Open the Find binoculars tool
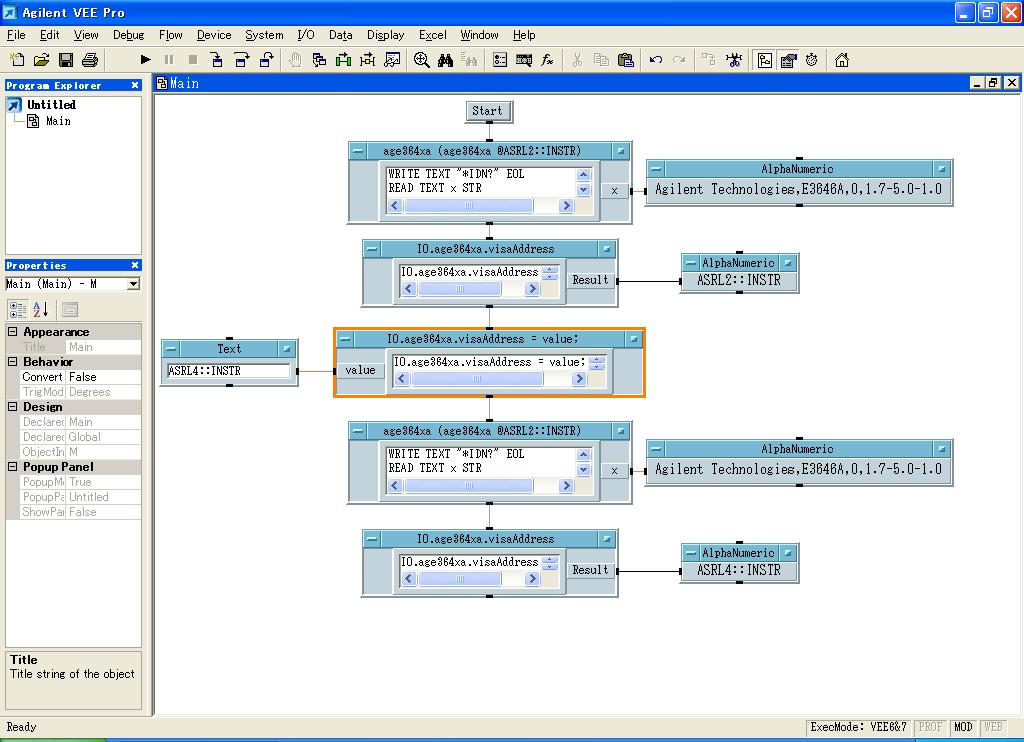1024x742 pixels. click(446, 60)
